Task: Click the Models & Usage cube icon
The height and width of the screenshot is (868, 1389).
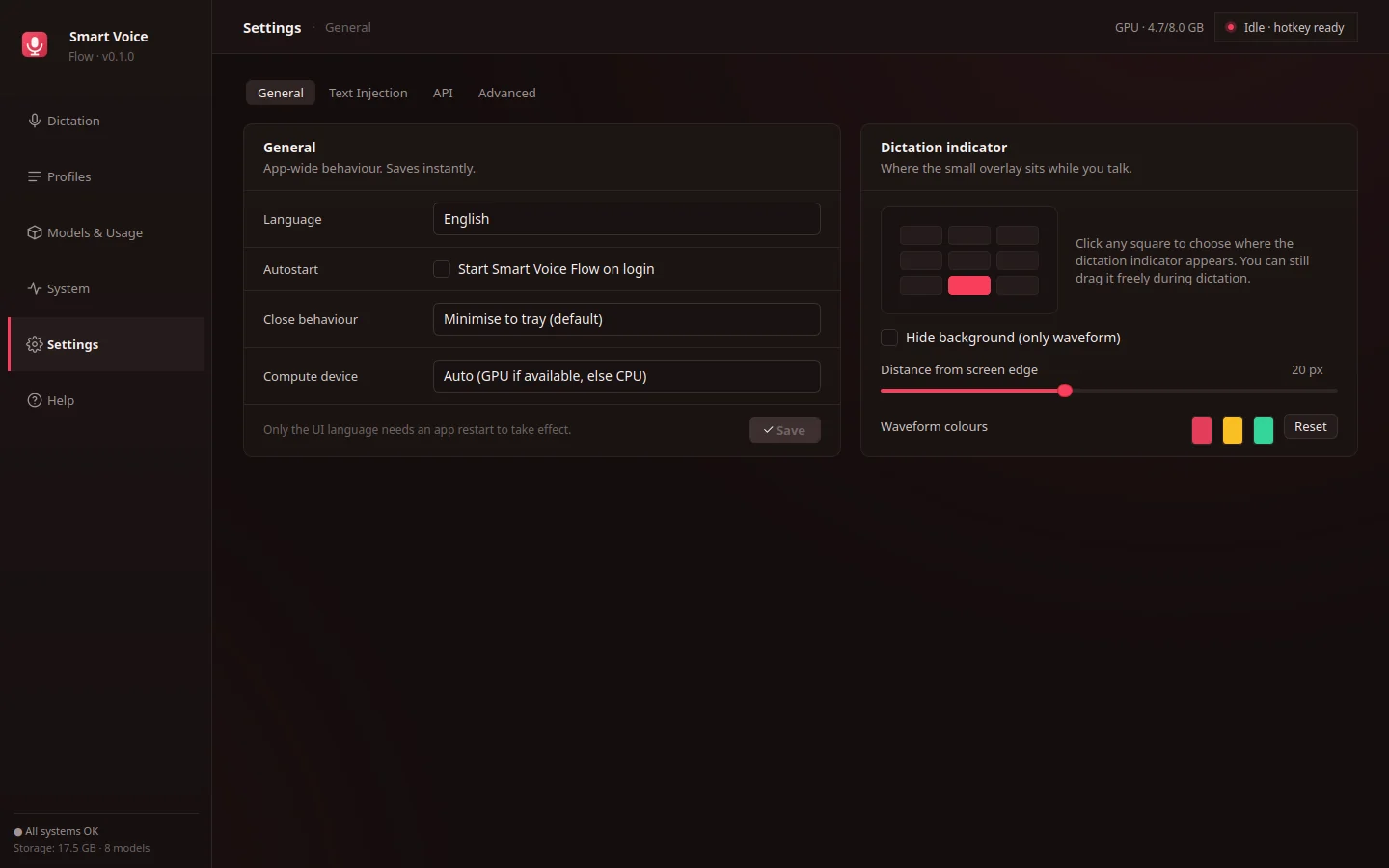Action: point(35,232)
